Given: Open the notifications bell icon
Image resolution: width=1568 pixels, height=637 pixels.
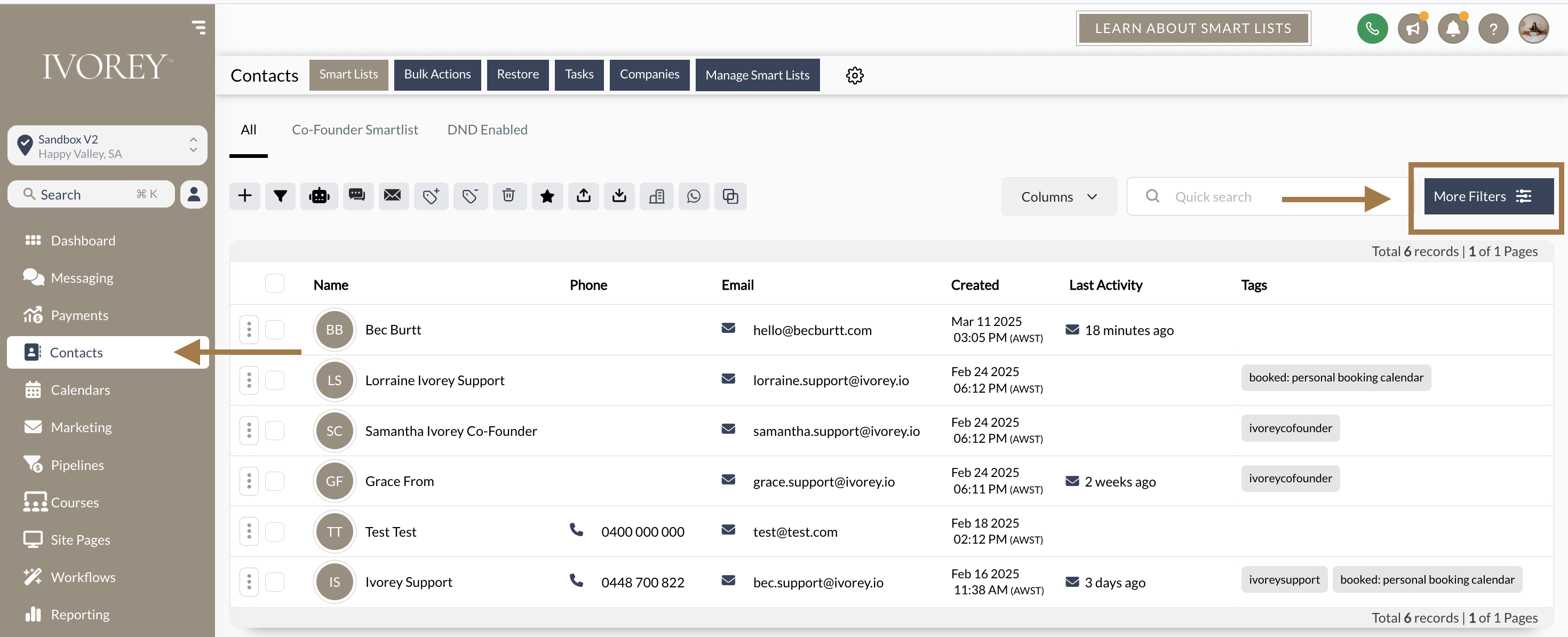Looking at the screenshot, I should point(1453,29).
